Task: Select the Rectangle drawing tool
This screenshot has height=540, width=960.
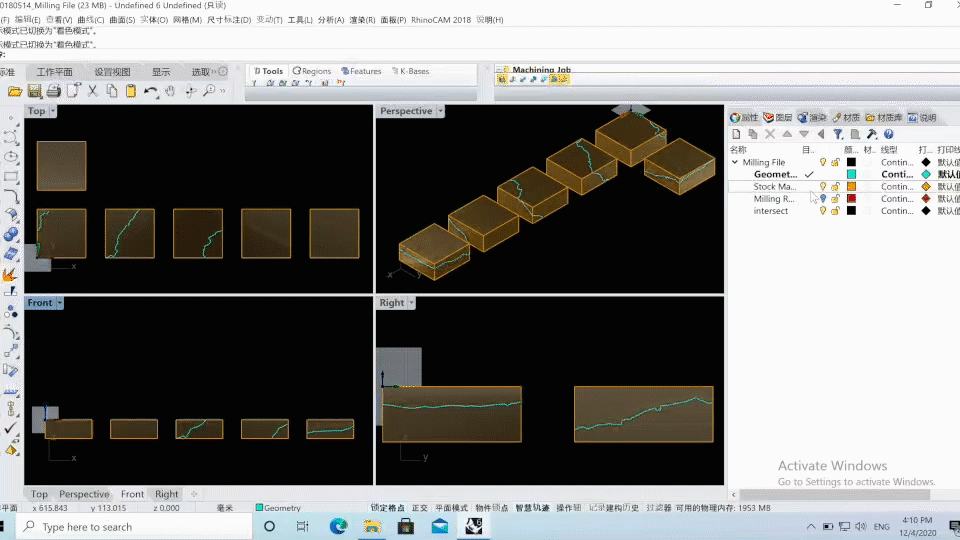Action: [10, 177]
